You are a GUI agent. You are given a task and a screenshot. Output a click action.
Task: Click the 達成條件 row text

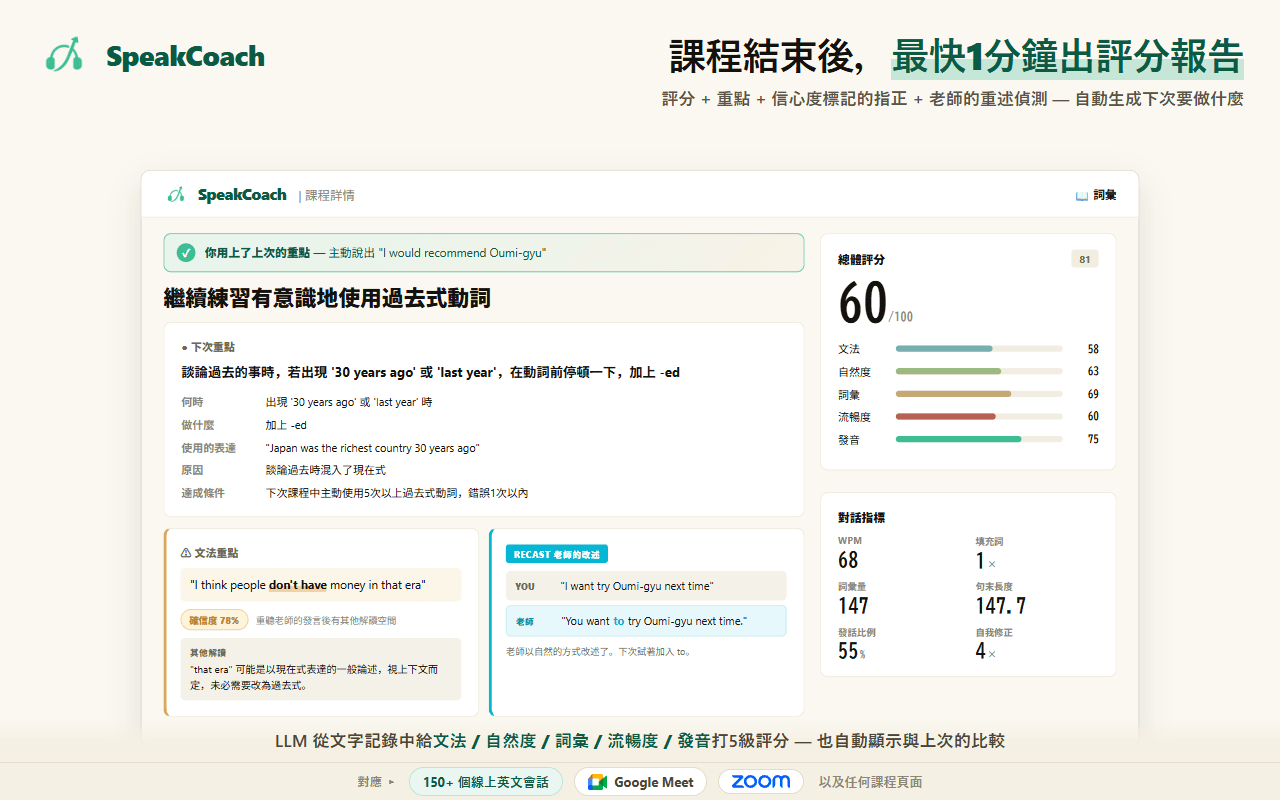click(x=396, y=493)
